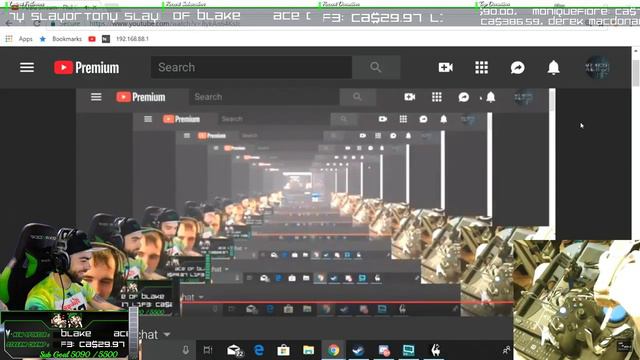The height and width of the screenshot is (360, 640).
Task: Click the second nested Create camera icon
Action: tap(409, 97)
